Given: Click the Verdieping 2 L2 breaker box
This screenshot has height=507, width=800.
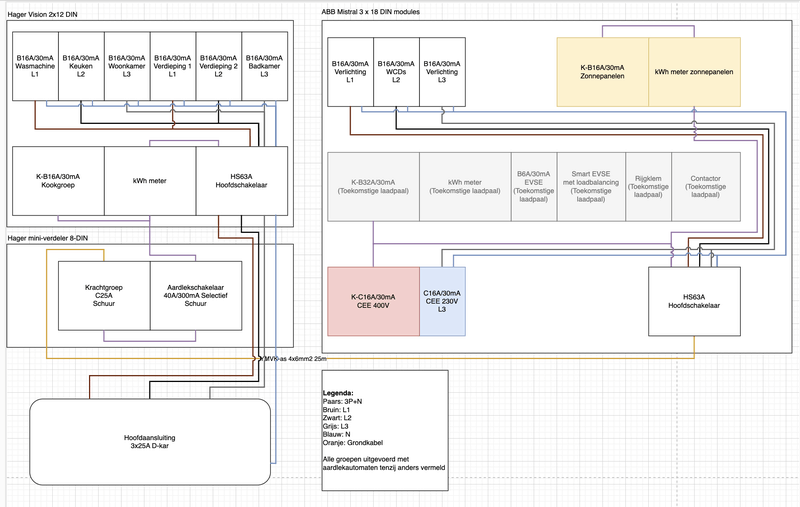Looking at the screenshot, I should coord(219,66).
